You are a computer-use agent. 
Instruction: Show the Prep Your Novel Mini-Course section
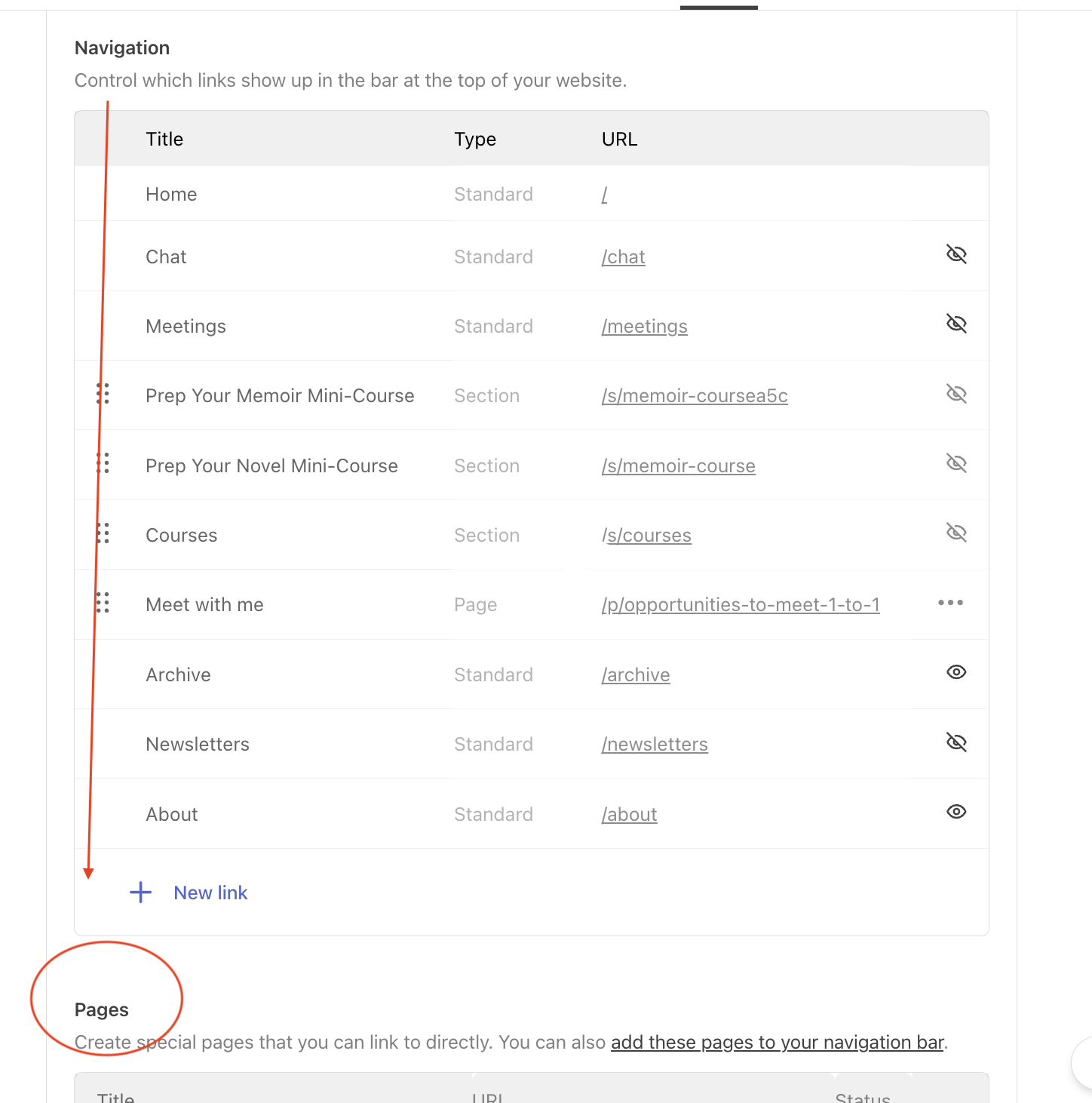coord(956,463)
